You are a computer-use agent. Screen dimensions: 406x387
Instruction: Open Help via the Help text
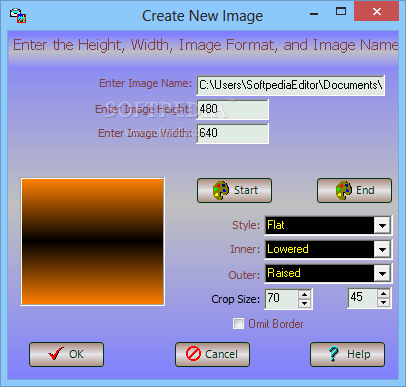tap(359, 354)
